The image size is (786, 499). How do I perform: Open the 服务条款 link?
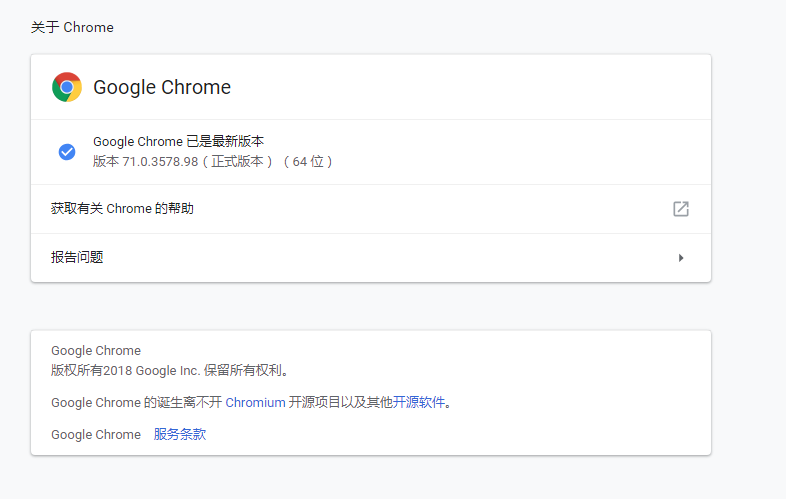[x=180, y=435]
